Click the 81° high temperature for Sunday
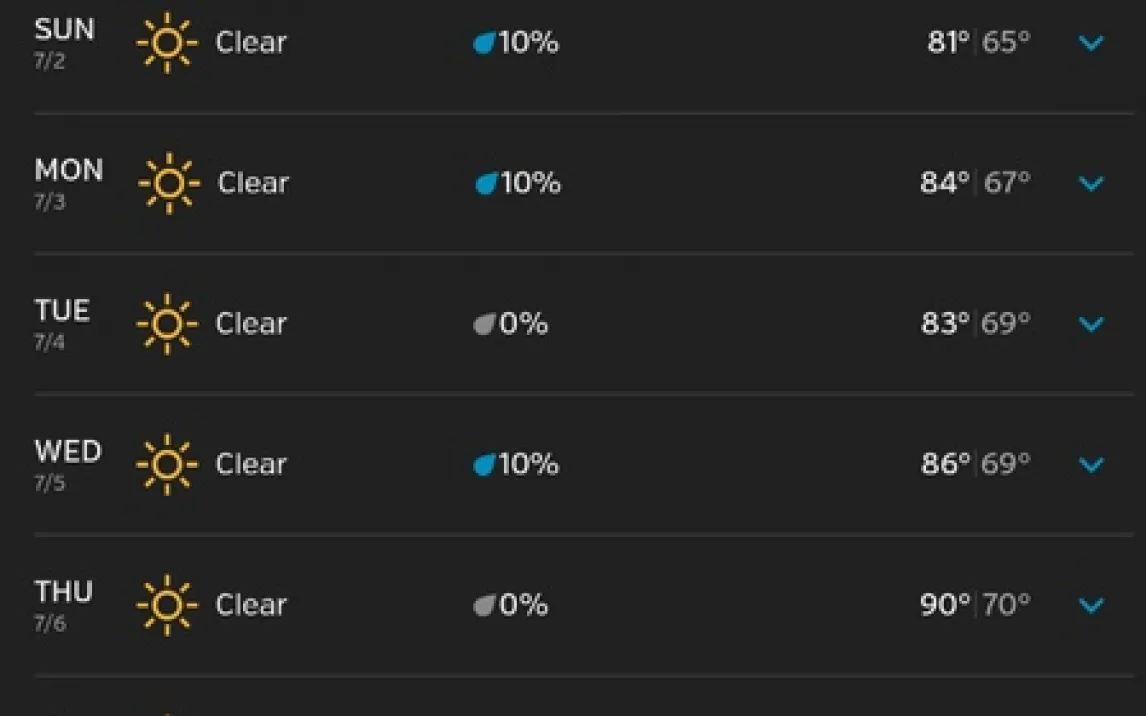 (948, 43)
